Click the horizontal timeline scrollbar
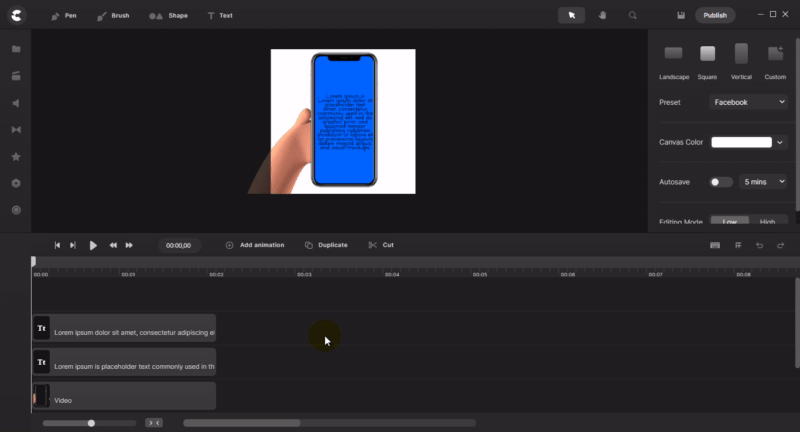The width and height of the screenshot is (800, 432). coord(242,423)
